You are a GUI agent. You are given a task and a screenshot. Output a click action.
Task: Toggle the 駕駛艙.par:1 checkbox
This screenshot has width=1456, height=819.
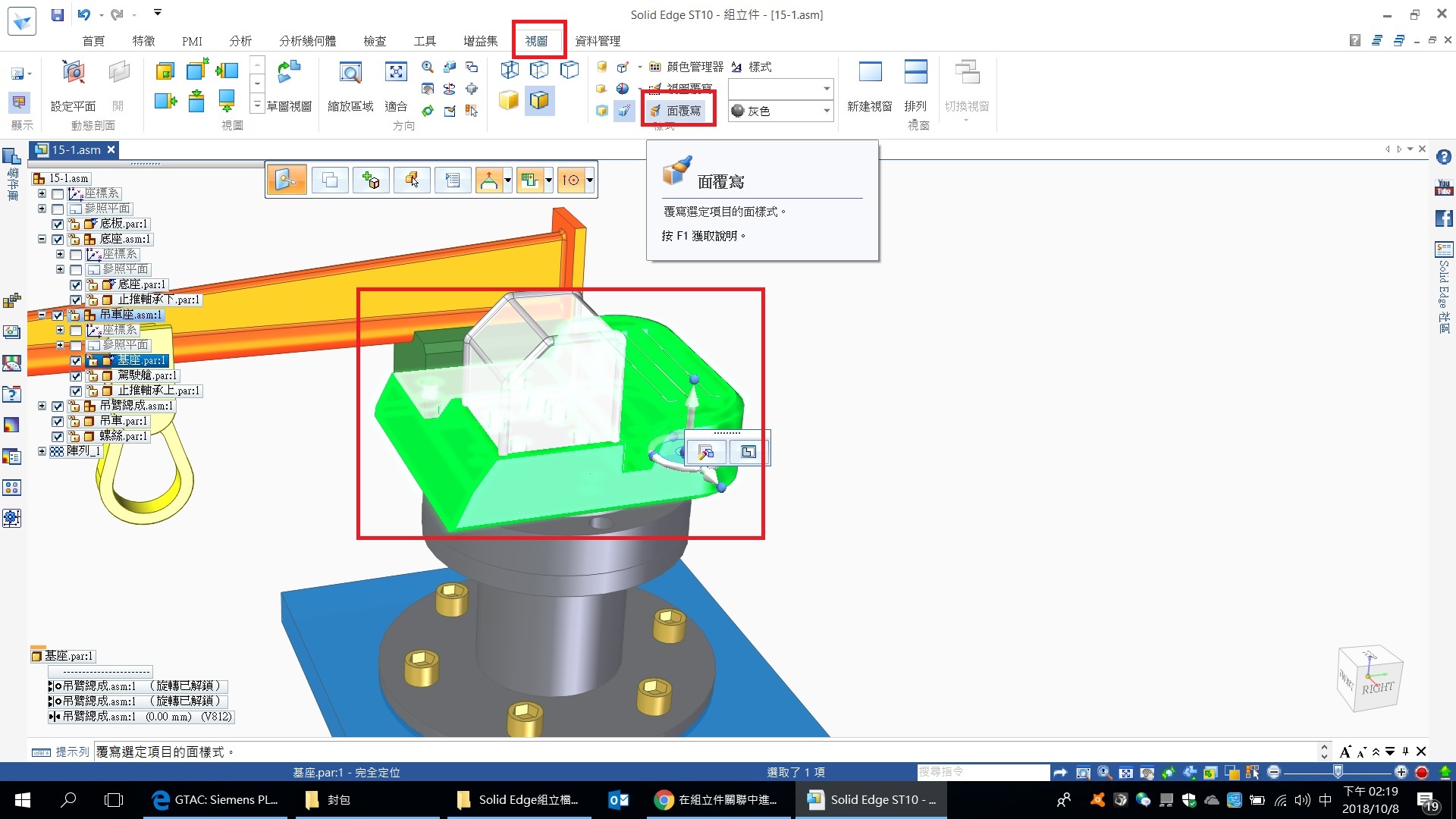pos(76,376)
